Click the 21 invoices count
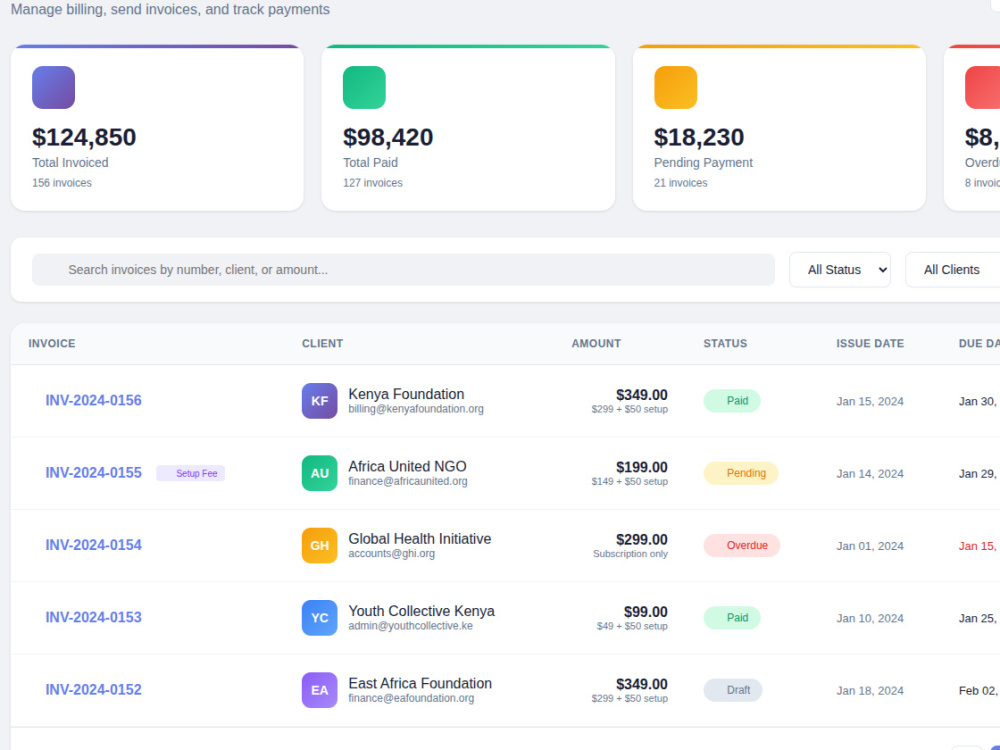Image resolution: width=1000 pixels, height=750 pixels. (680, 183)
